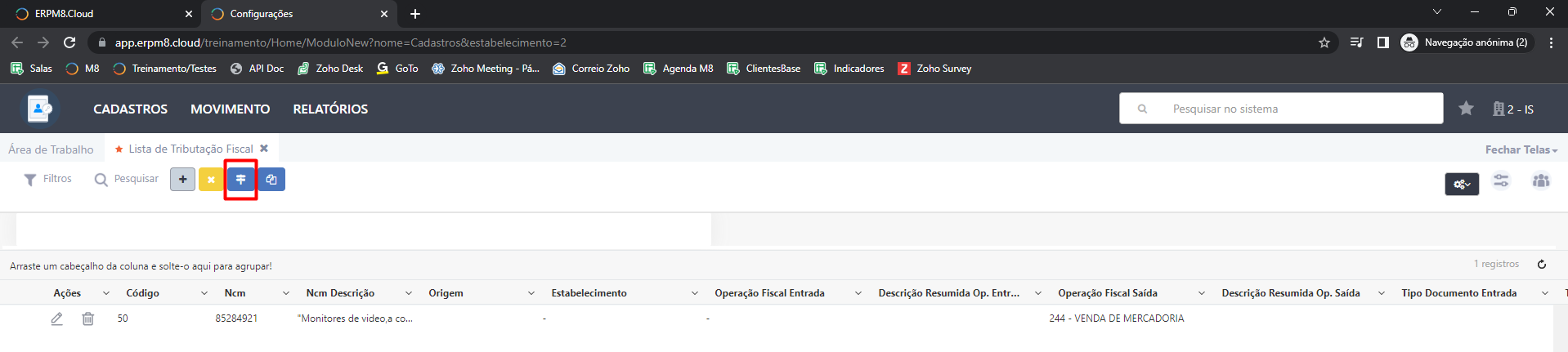1568x352 pixels.
Task: Close the Lista de Tributação Fiscal tab
Action: tap(264, 149)
